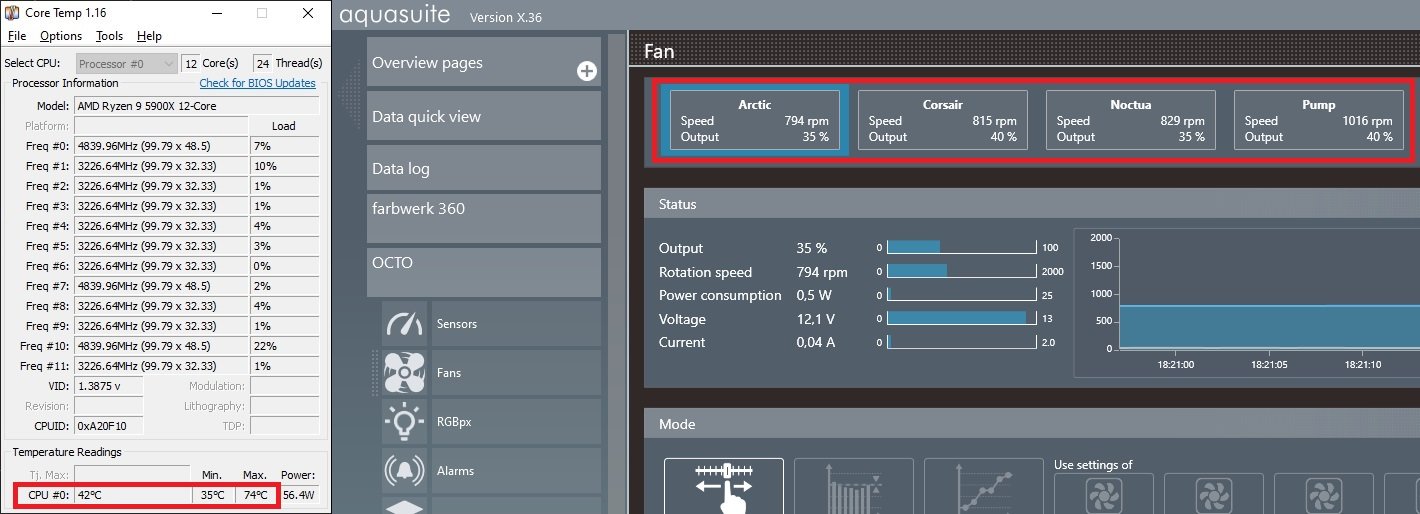
Task: Click the Power reading 56.4W
Action: (x=299, y=495)
